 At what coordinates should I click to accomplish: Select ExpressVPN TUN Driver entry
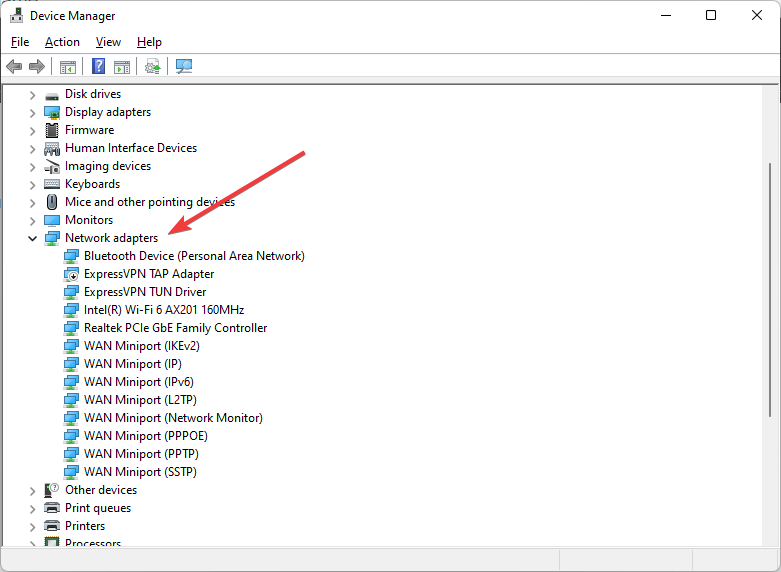(x=145, y=291)
